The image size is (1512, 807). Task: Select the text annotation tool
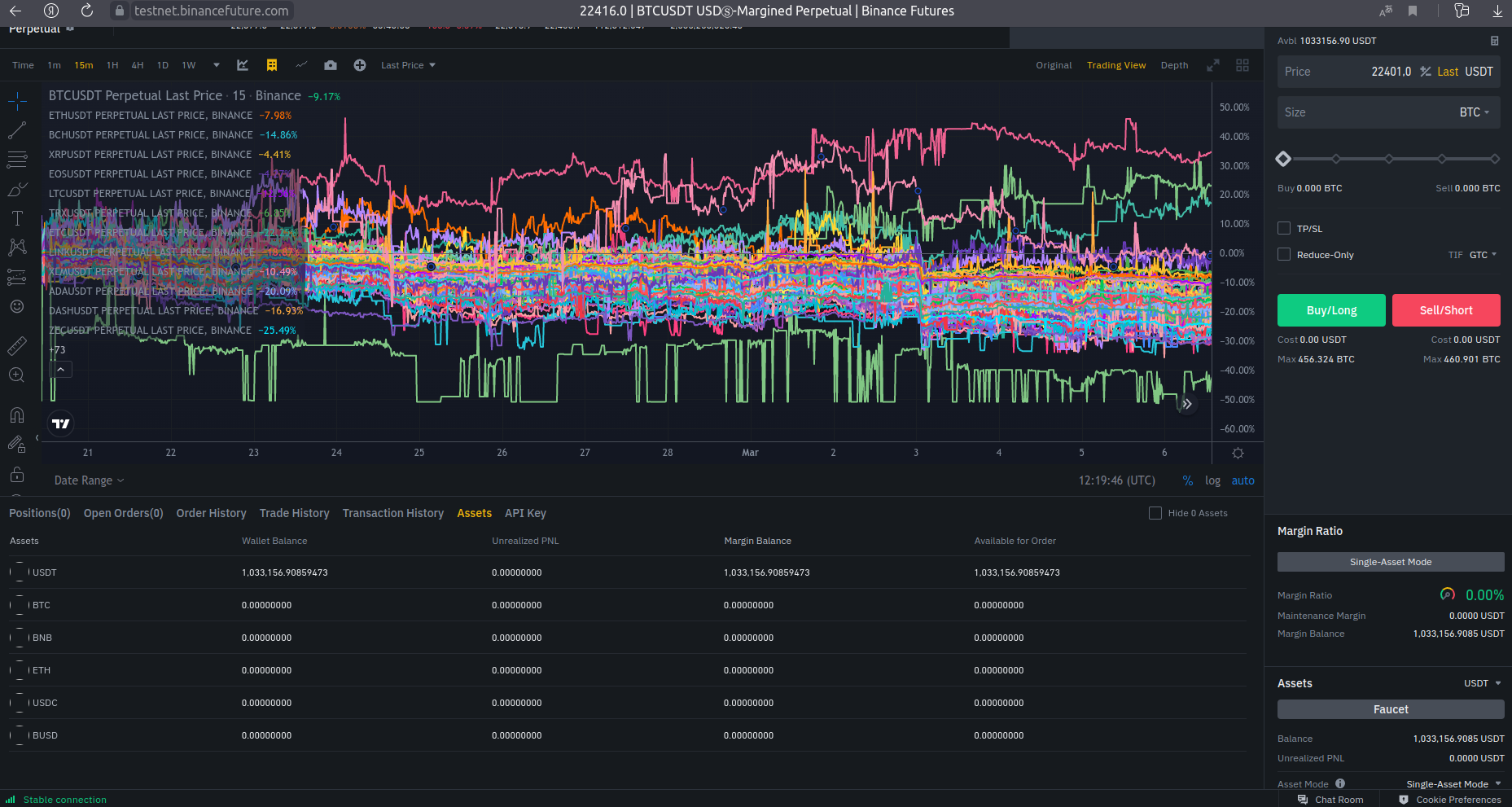(x=17, y=218)
